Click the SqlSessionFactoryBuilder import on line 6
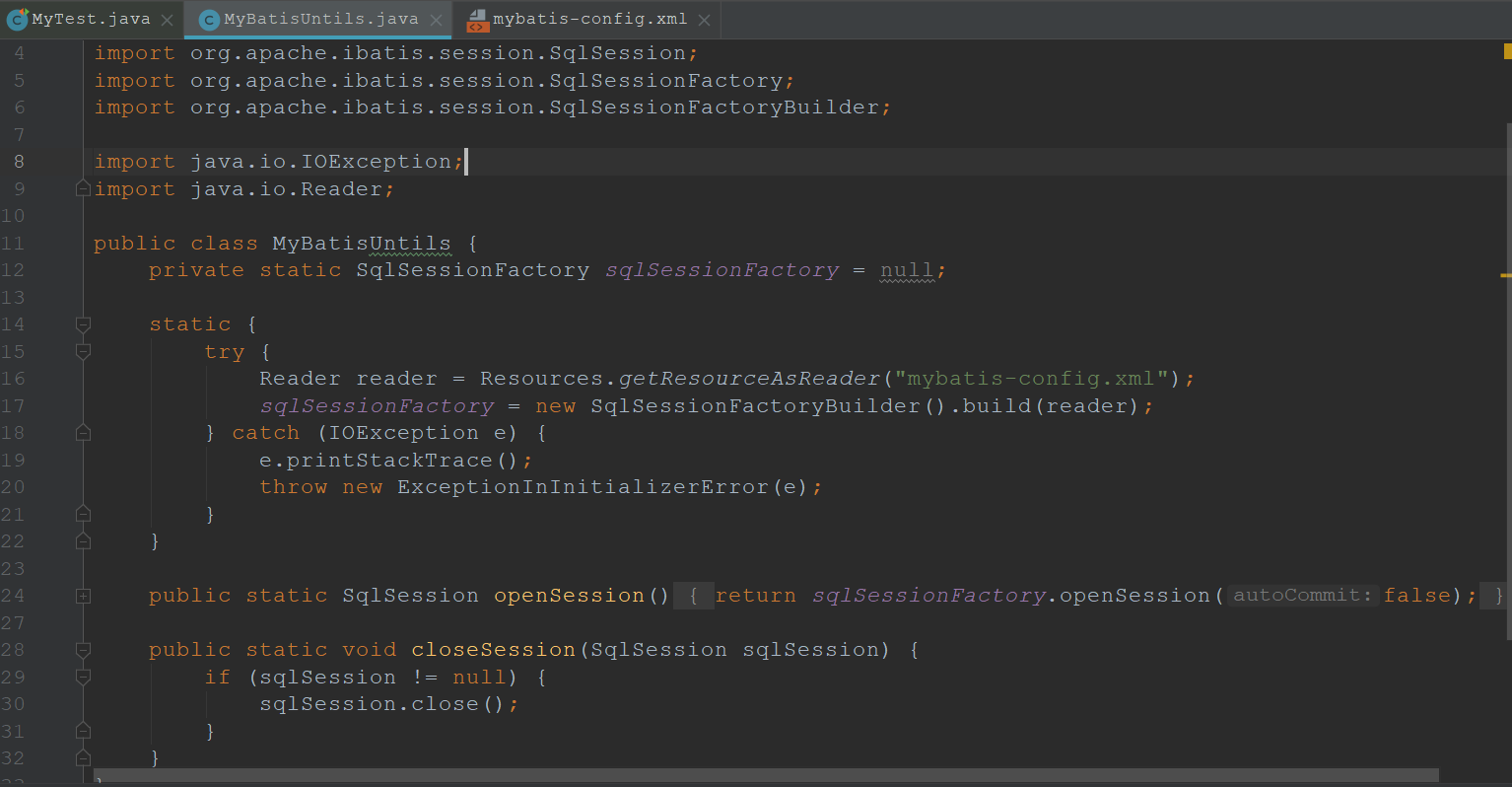This screenshot has height=787, width=1512. point(534,107)
